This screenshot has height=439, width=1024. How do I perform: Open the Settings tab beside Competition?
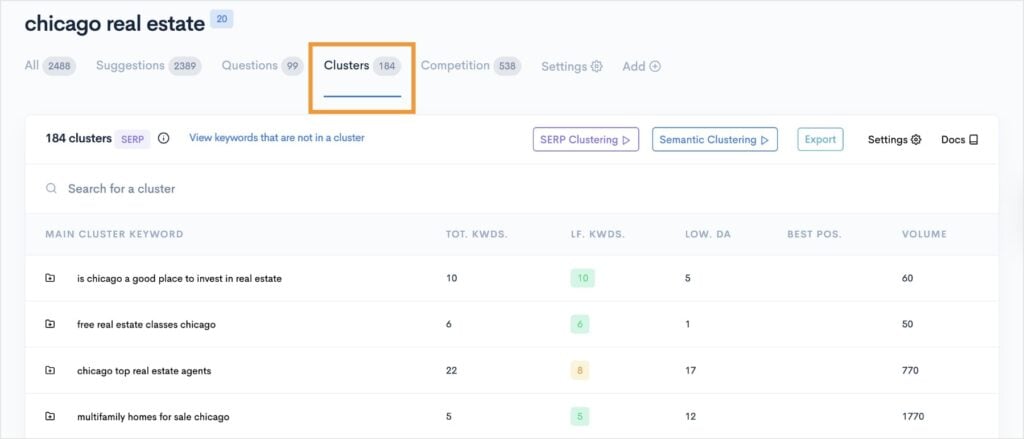(x=572, y=67)
